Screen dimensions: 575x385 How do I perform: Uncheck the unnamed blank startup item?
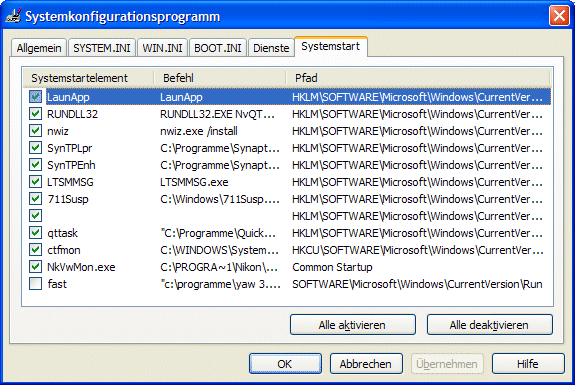coord(36,216)
